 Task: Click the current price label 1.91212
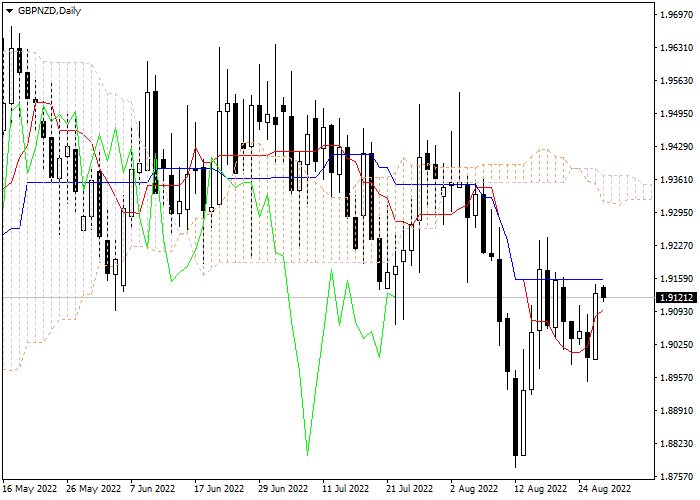click(676, 297)
